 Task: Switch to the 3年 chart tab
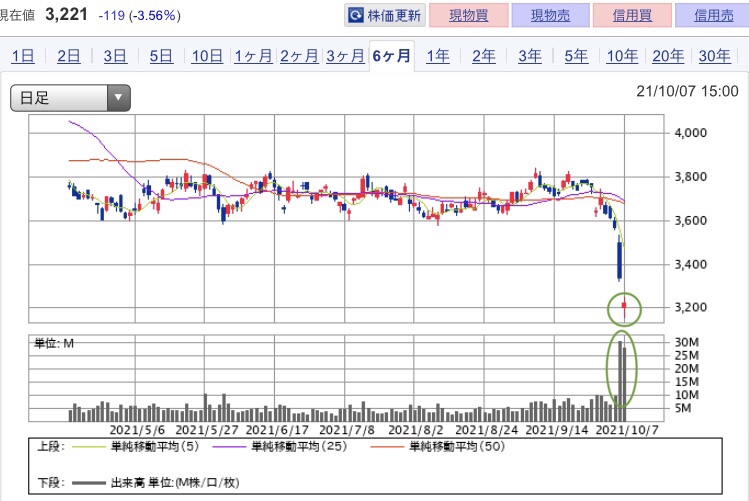pos(530,56)
